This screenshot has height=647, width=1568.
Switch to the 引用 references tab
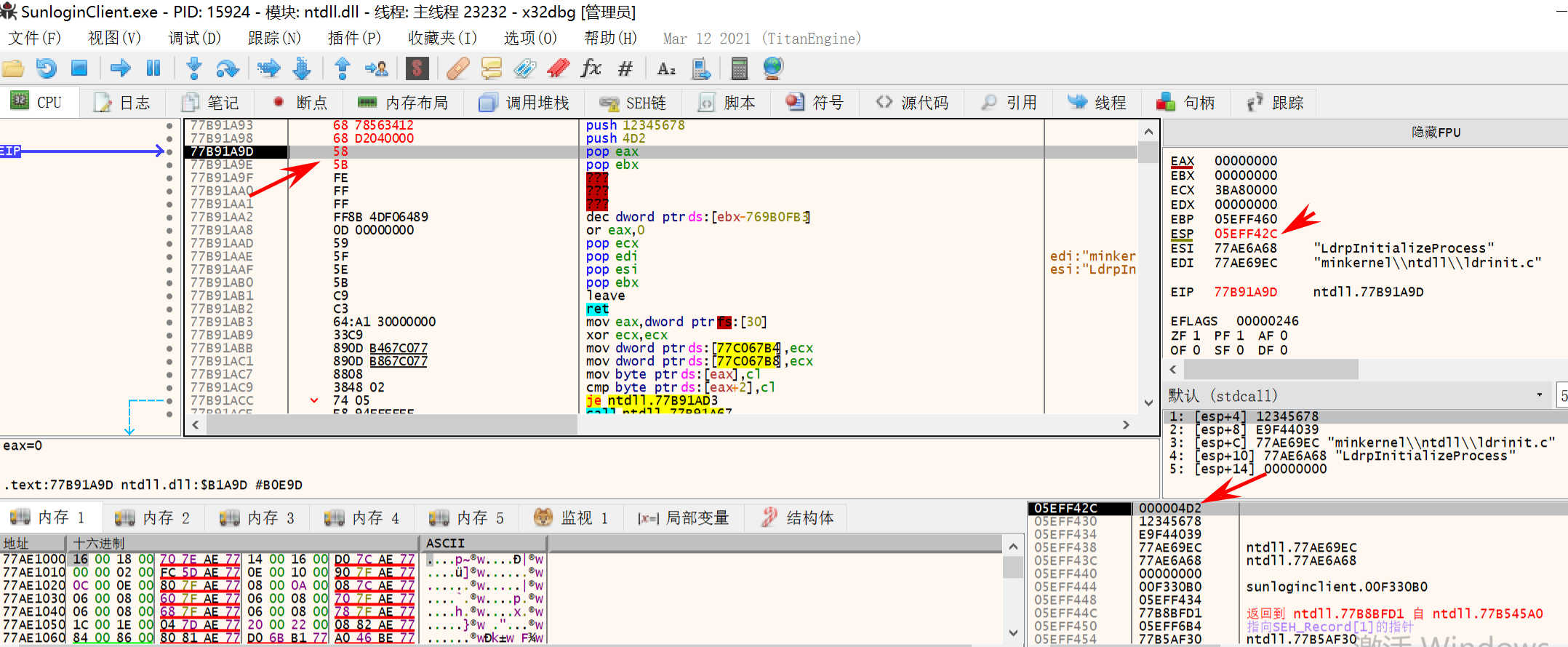pyautogui.click(x=1009, y=103)
